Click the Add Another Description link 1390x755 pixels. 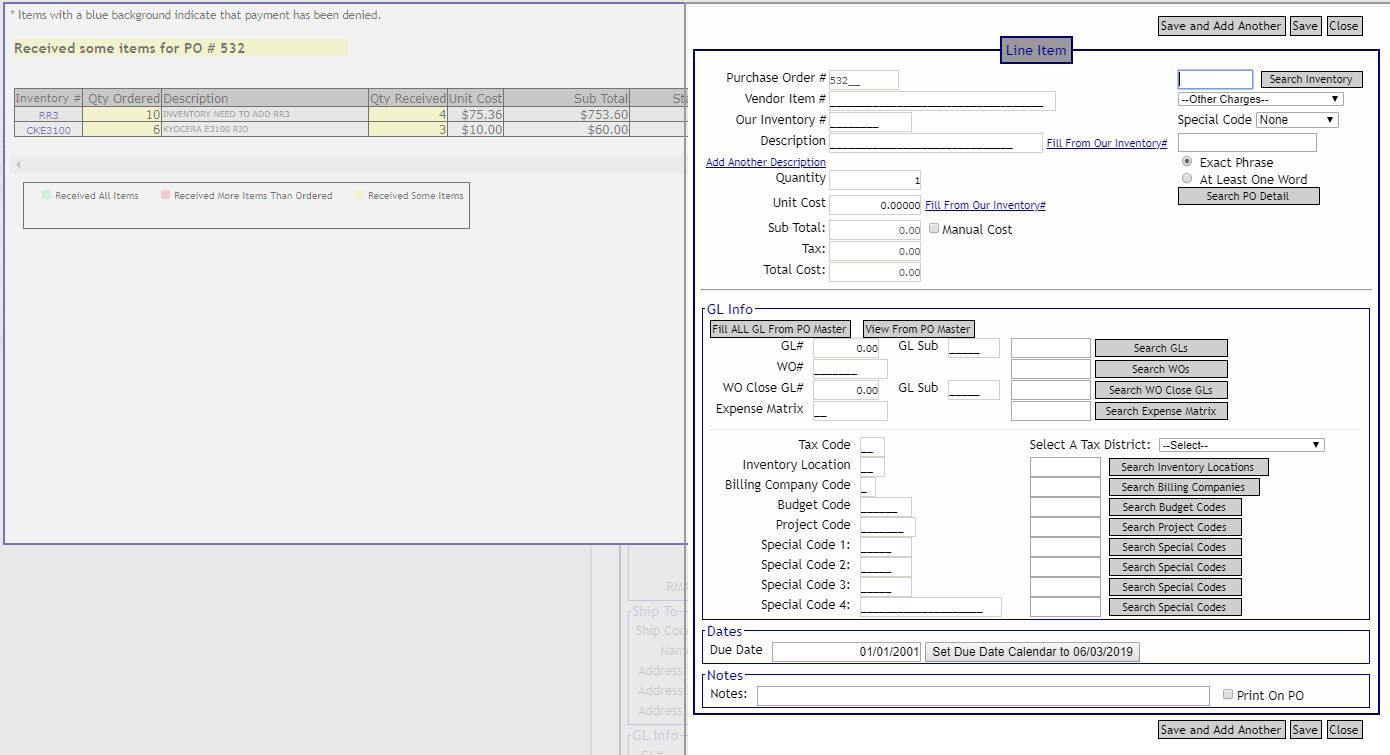[766, 162]
